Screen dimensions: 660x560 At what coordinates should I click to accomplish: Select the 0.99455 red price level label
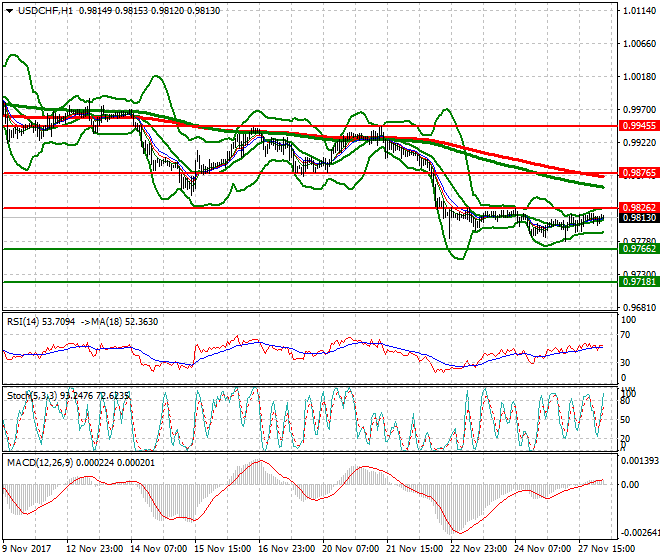(x=638, y=127)
